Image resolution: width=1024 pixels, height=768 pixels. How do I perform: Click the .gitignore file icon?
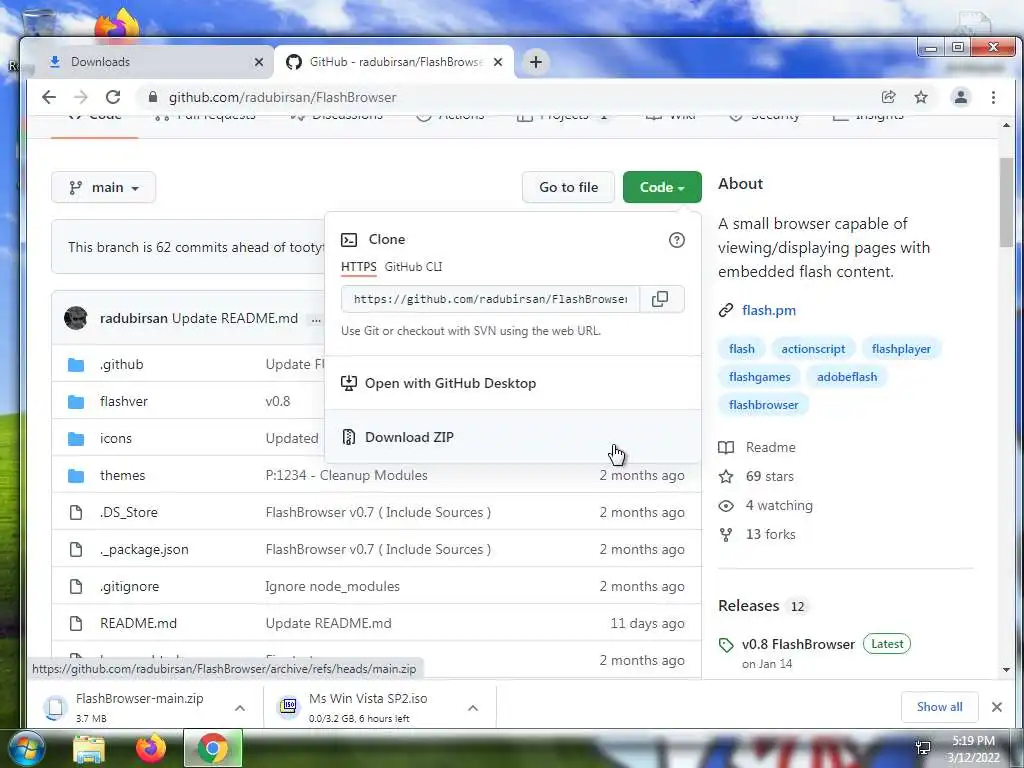coord(76,586)
